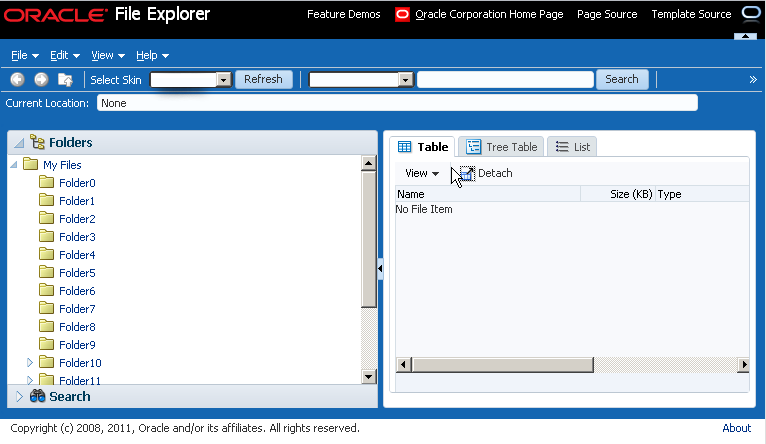Click the binoculars Search panel icon
Image resolution: width=766 pixels, height=444 pixels.
coord(38,396)
